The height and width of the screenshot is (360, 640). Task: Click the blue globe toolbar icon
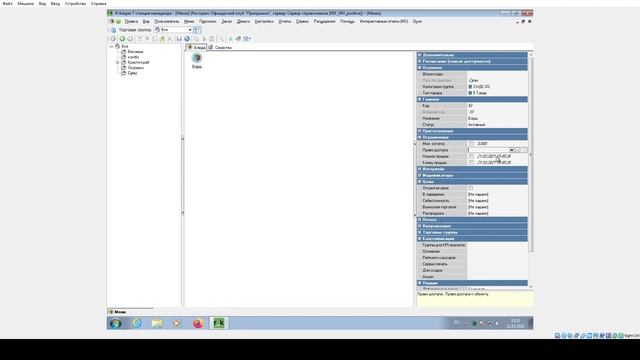click(x=187, y=39)
